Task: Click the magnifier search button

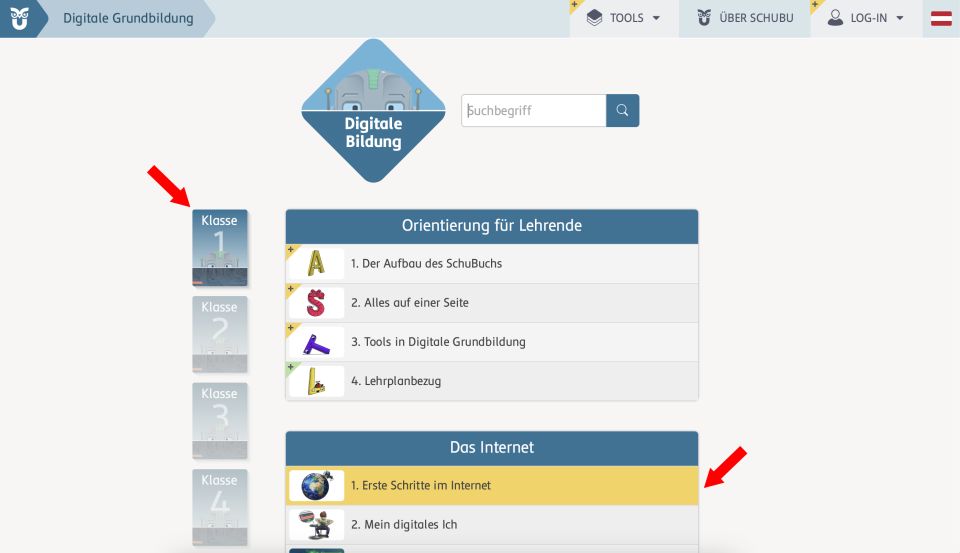Action: pos(622,111)
